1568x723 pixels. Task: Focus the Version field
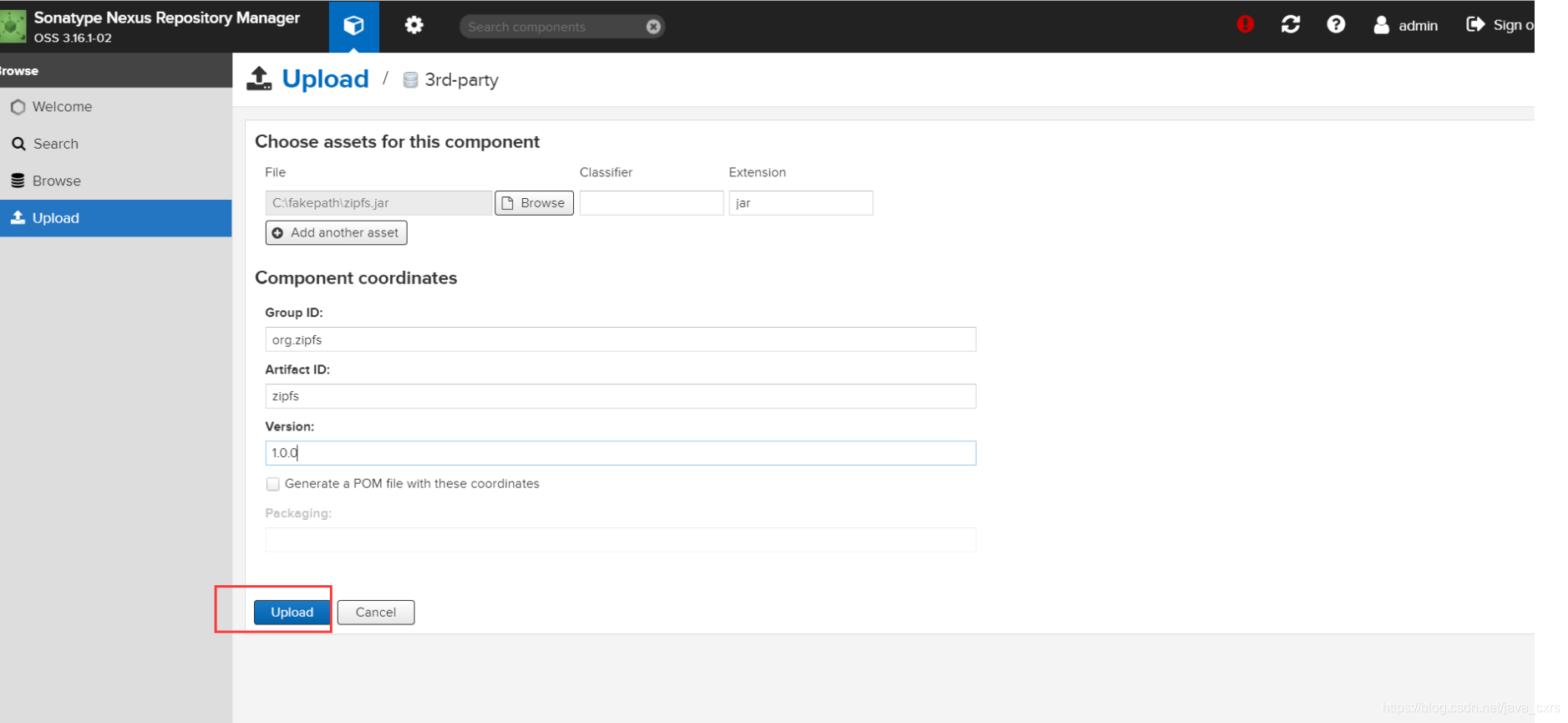[x=621, y=453]
